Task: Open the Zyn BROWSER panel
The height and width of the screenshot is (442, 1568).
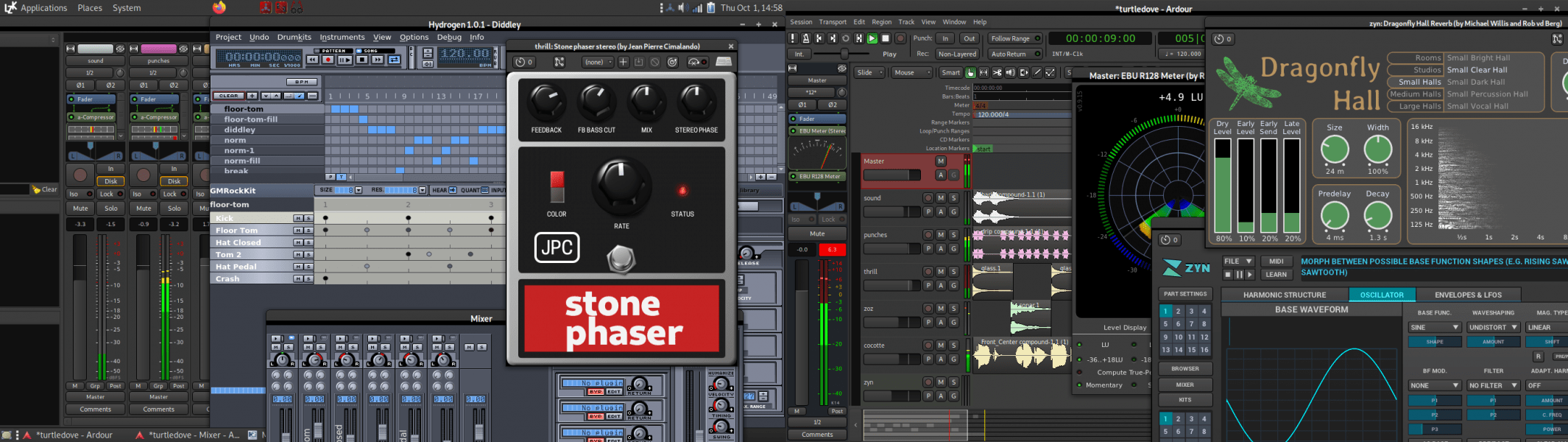Action: point(1185,368)
